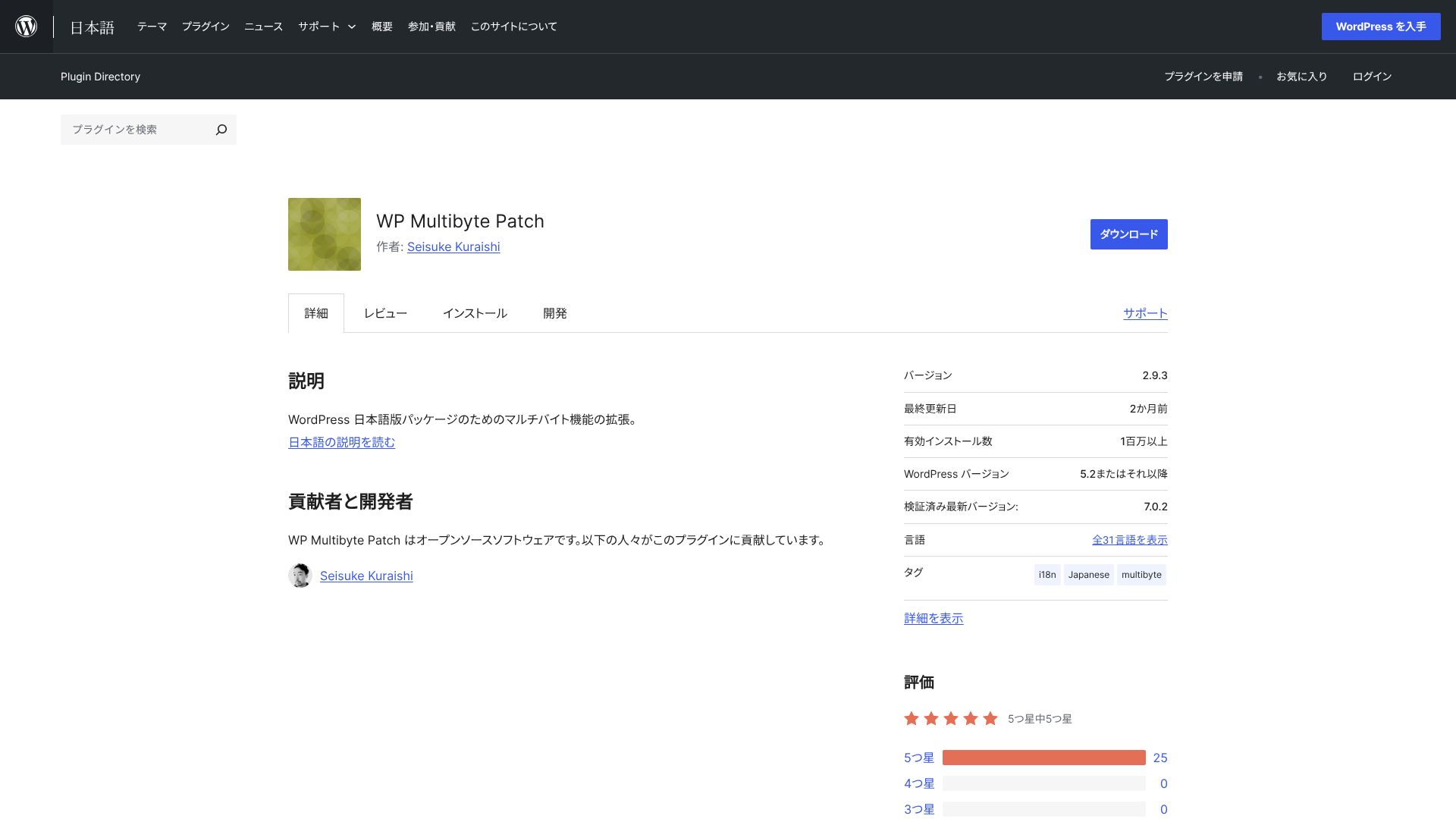Click the 4つ星 rating bar
Image resolution: width=1456 pixels, height=819 pixels.
coord(1044,783)
